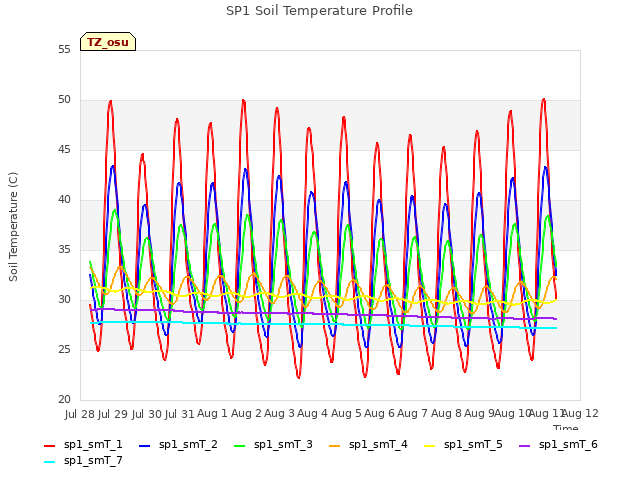Viewport: 640px width, 480px height.
Task: Toggle the sp1_smT_5 legend entry
Action: point(463,444)
